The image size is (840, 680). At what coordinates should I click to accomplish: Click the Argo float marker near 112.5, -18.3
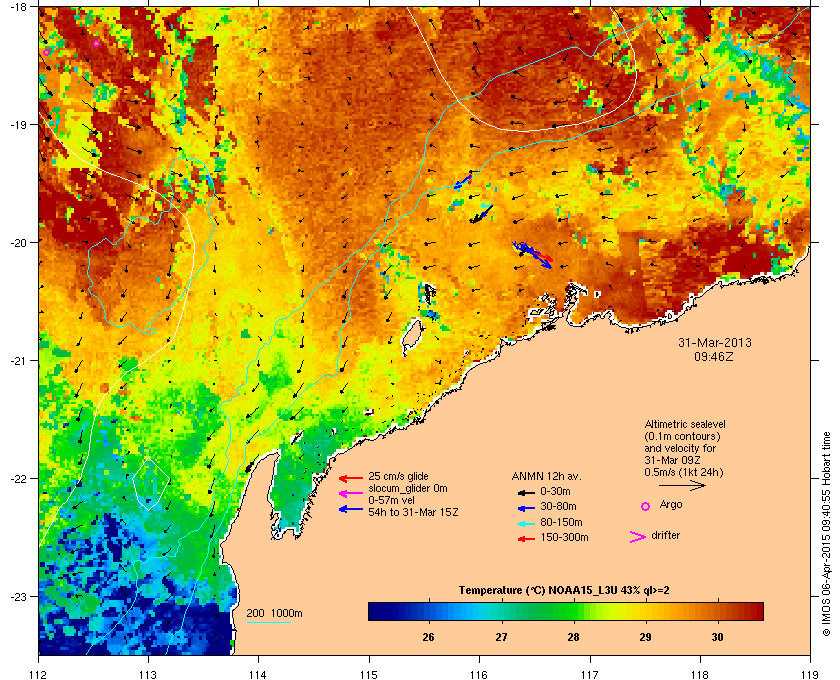pos(96,43)
